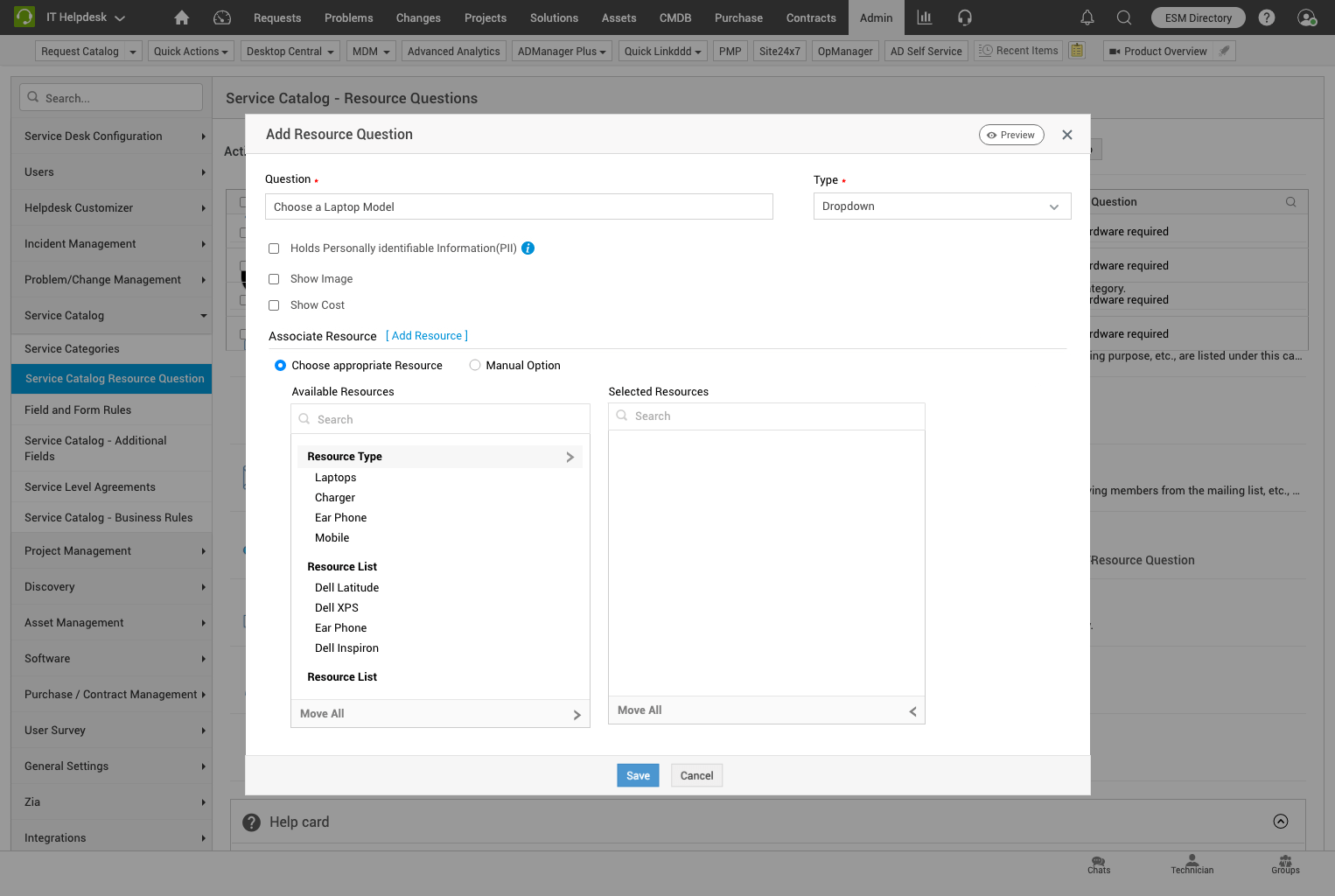Select the Manual Option radio button
Viewport: 1335px width, 896px height.
[475, 365]
